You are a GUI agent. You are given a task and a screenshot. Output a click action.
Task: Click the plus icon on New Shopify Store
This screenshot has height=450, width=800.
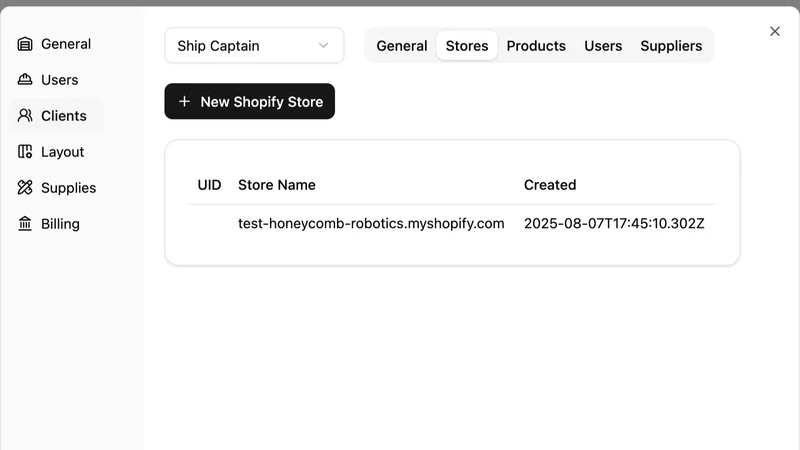(x=184, y=101)
